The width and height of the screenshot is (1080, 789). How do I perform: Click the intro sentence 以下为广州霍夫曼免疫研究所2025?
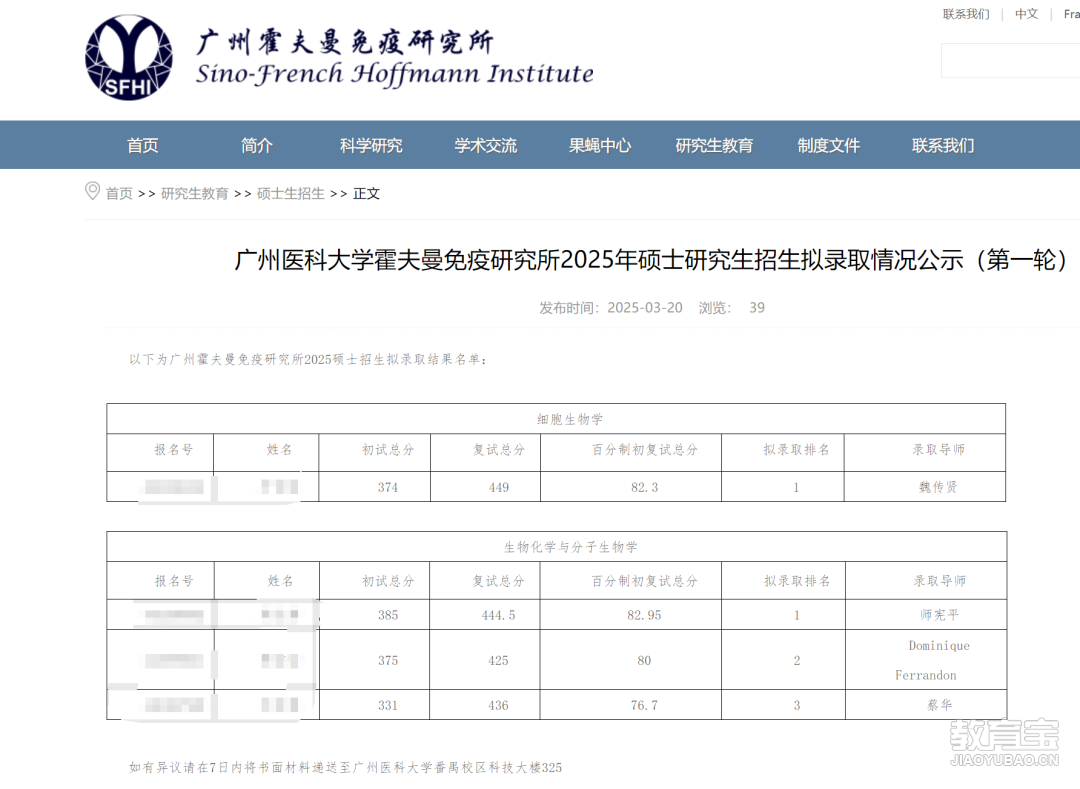(x=308, y=359)
